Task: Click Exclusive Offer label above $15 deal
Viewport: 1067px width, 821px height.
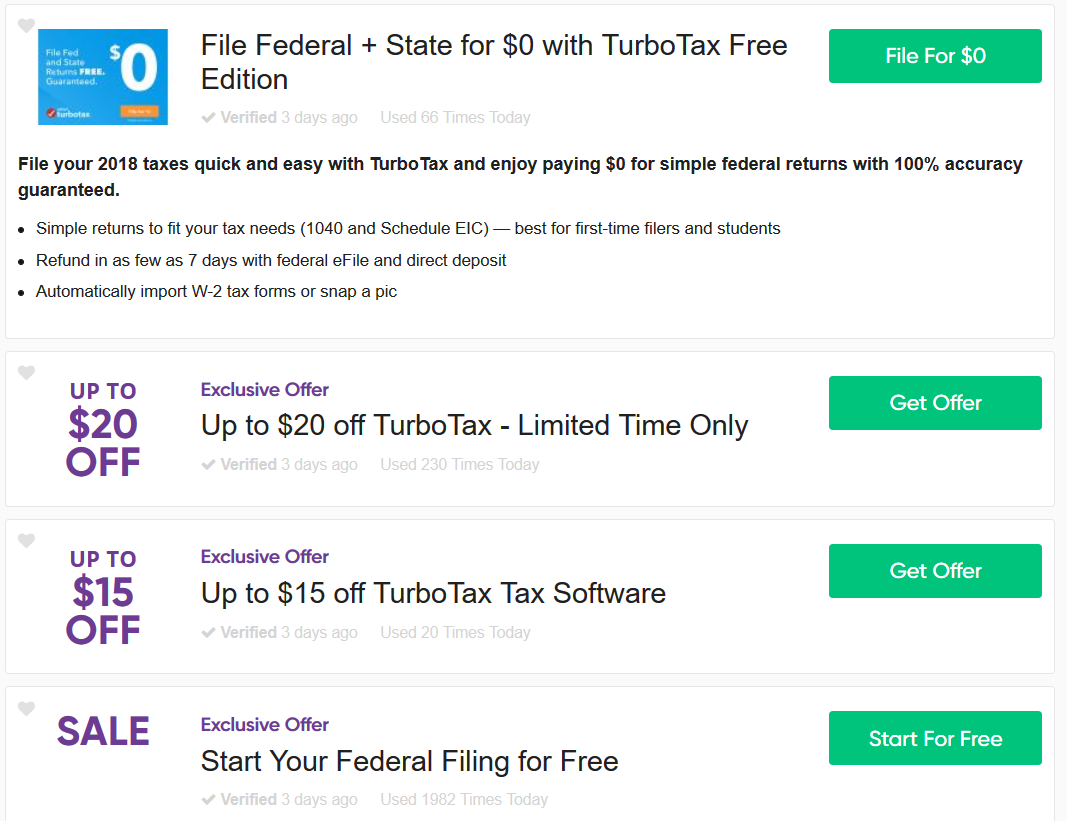Action: 265,557
